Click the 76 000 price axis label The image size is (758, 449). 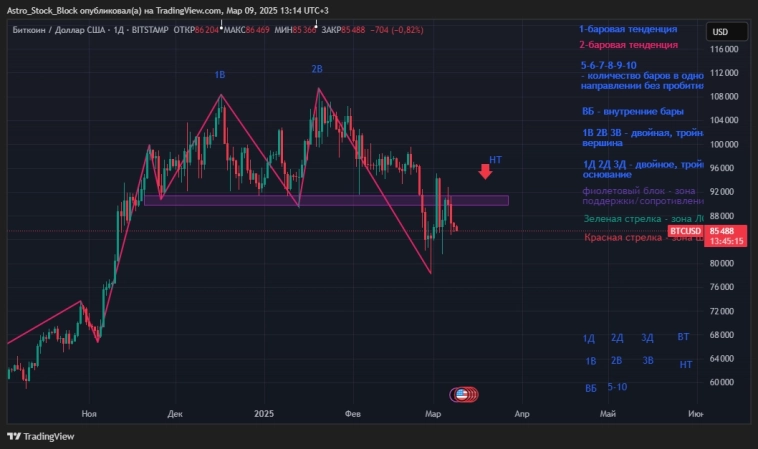722,287
